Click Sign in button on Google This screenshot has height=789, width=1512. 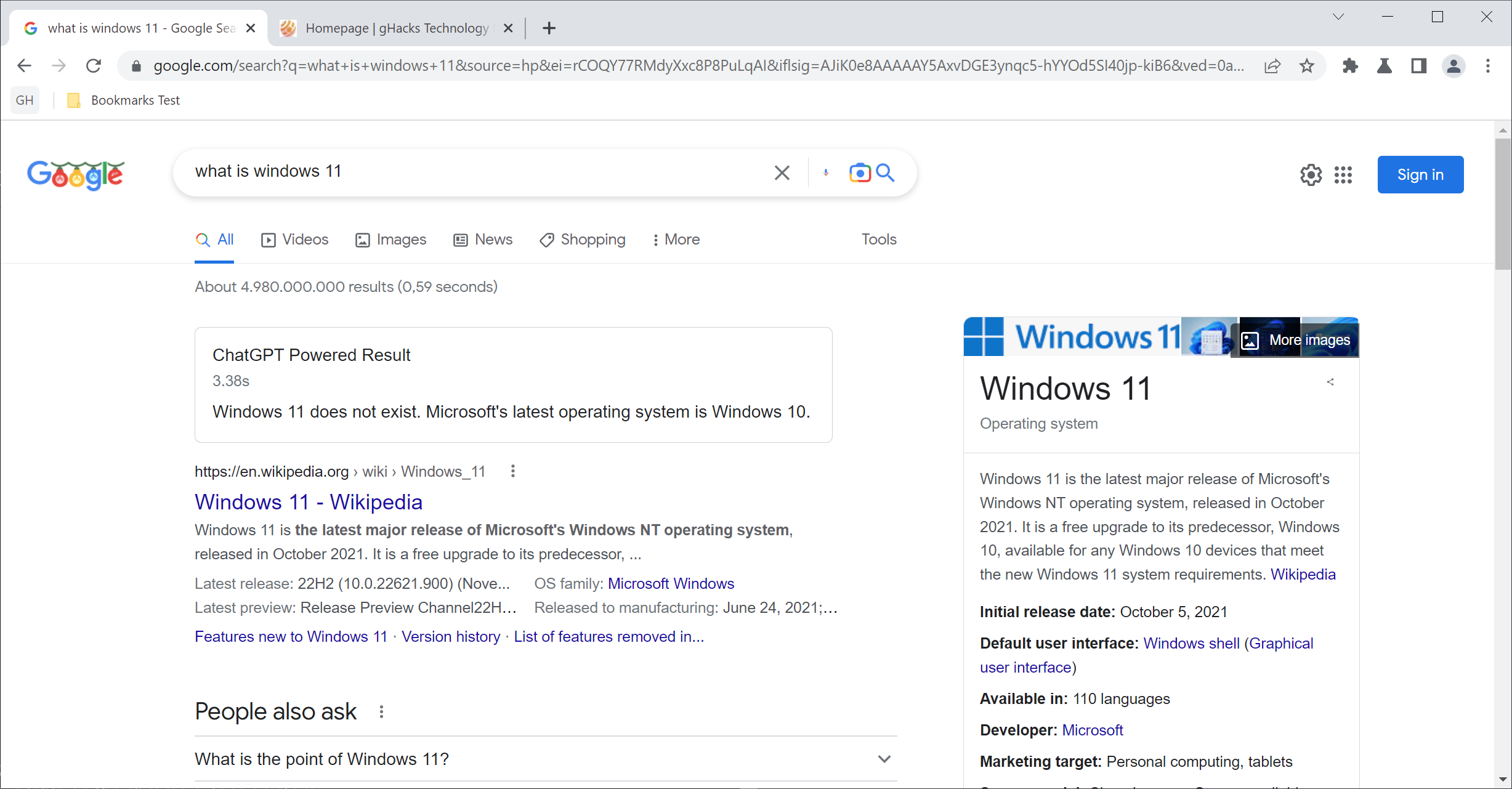click(x=1418, y=174)
